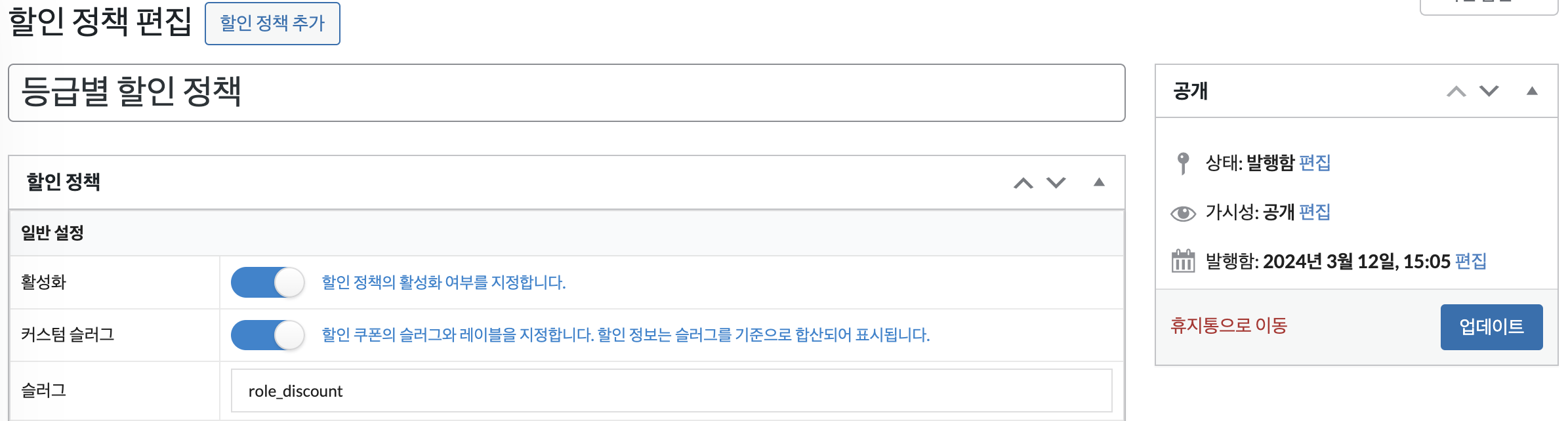Move 할인 정책 panel up with arrow
Viewport: 1568px width, 421px height.
1023,183
